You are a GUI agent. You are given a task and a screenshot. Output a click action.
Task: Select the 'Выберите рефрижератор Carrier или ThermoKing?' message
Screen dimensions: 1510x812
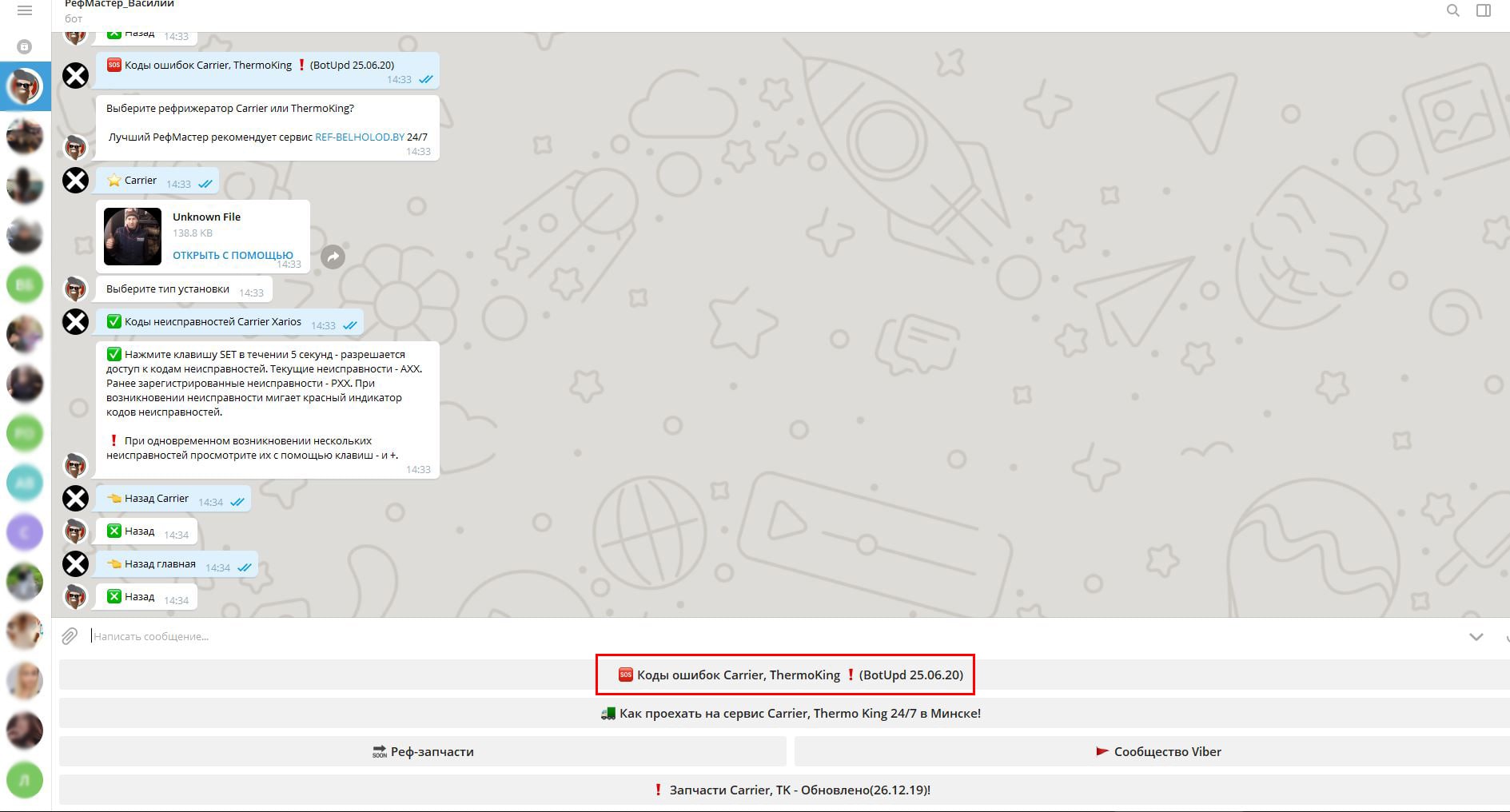pyautogui.click(x=268, y=128)
